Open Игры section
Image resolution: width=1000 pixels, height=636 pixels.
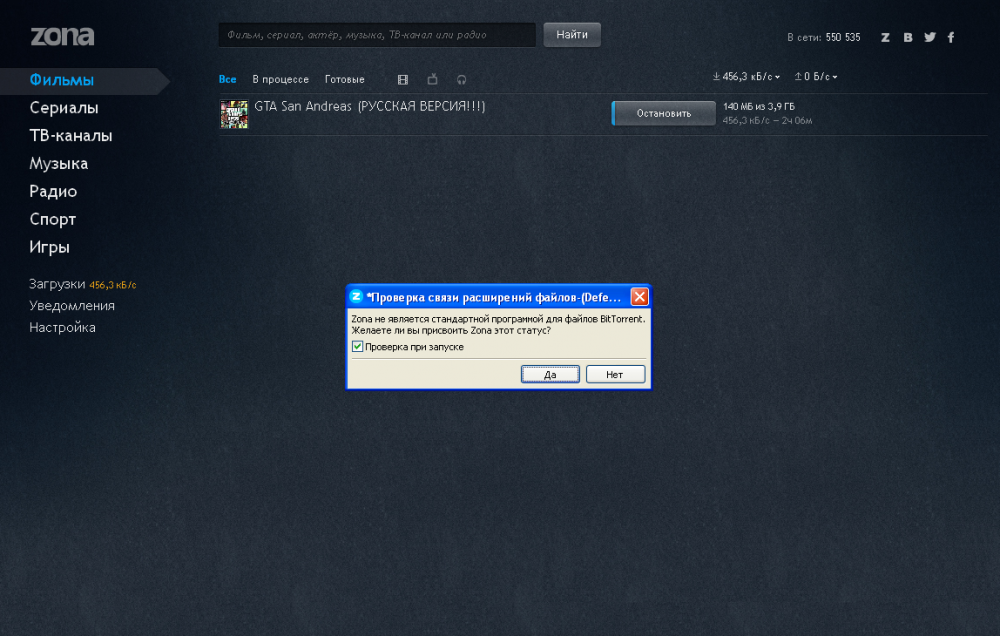49,247
